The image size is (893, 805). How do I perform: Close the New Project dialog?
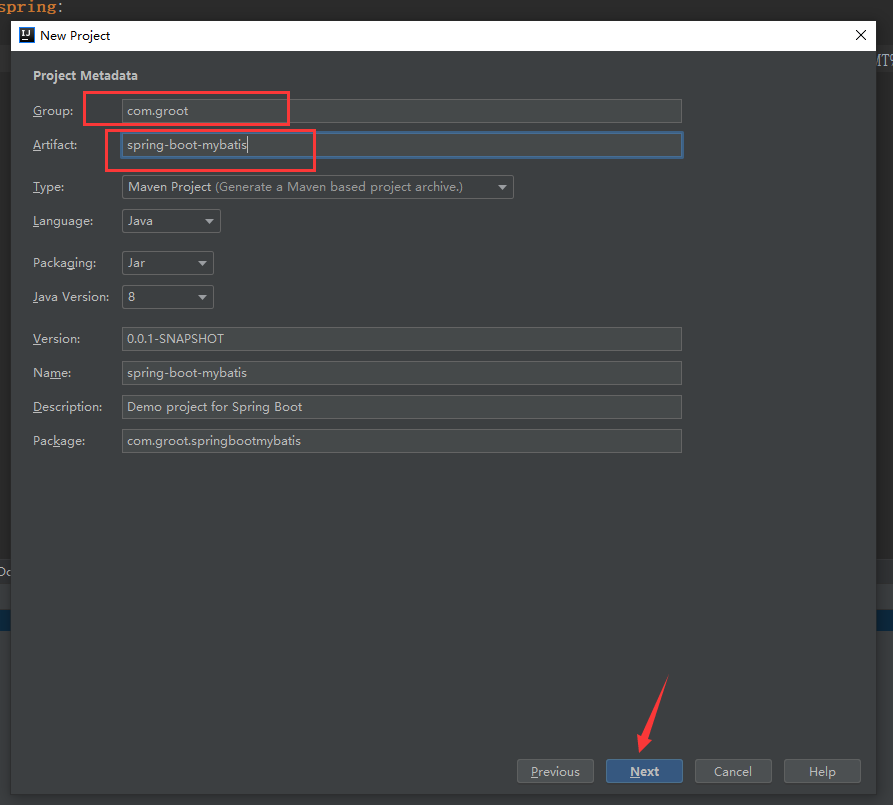[x=861, y=35]
